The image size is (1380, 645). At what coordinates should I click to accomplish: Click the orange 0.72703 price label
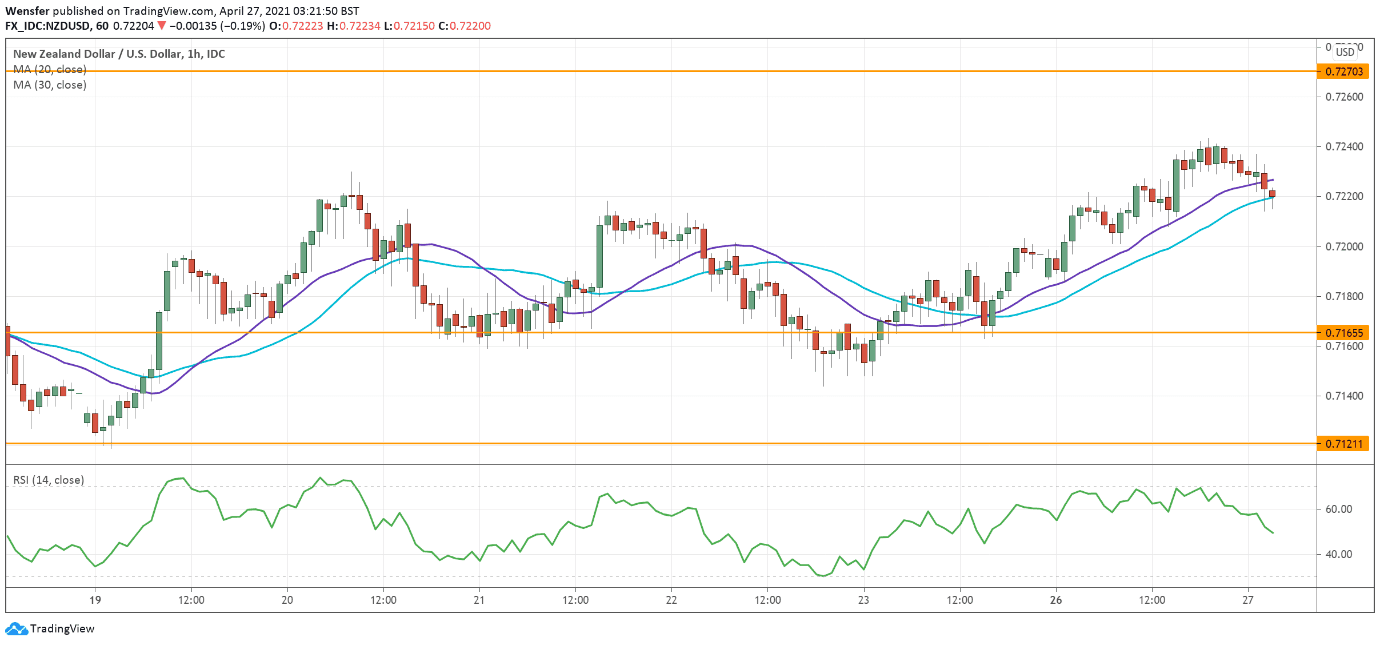[x=1345, y=72]
